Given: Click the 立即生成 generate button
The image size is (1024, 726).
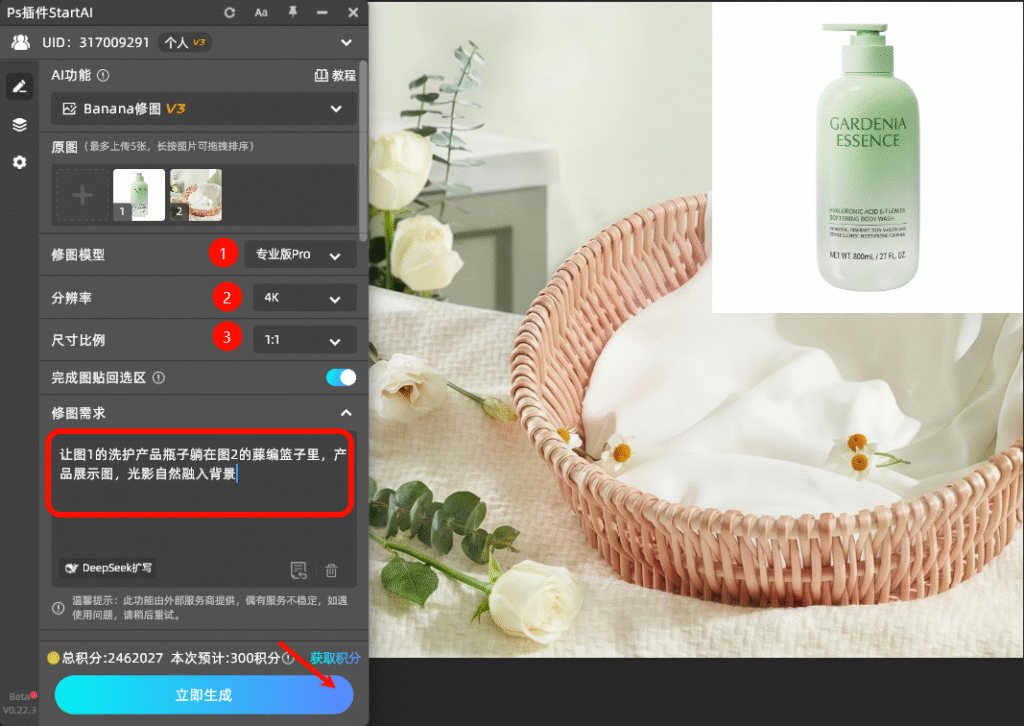Looking at the screenshot, I should pyautogui.click(x=203, y=695).
